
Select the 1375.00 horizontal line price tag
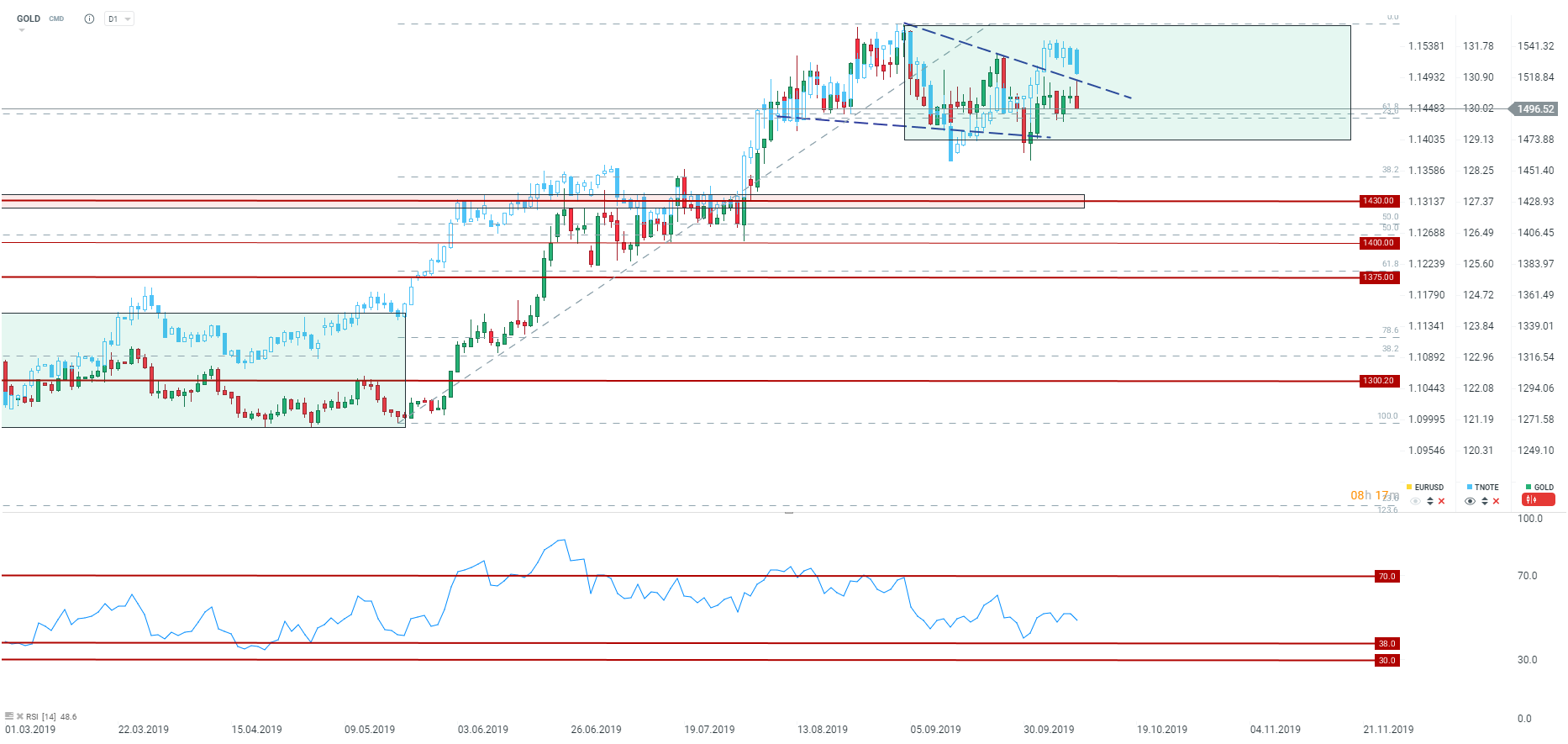pyautogui.click(x=1379, y=277)
